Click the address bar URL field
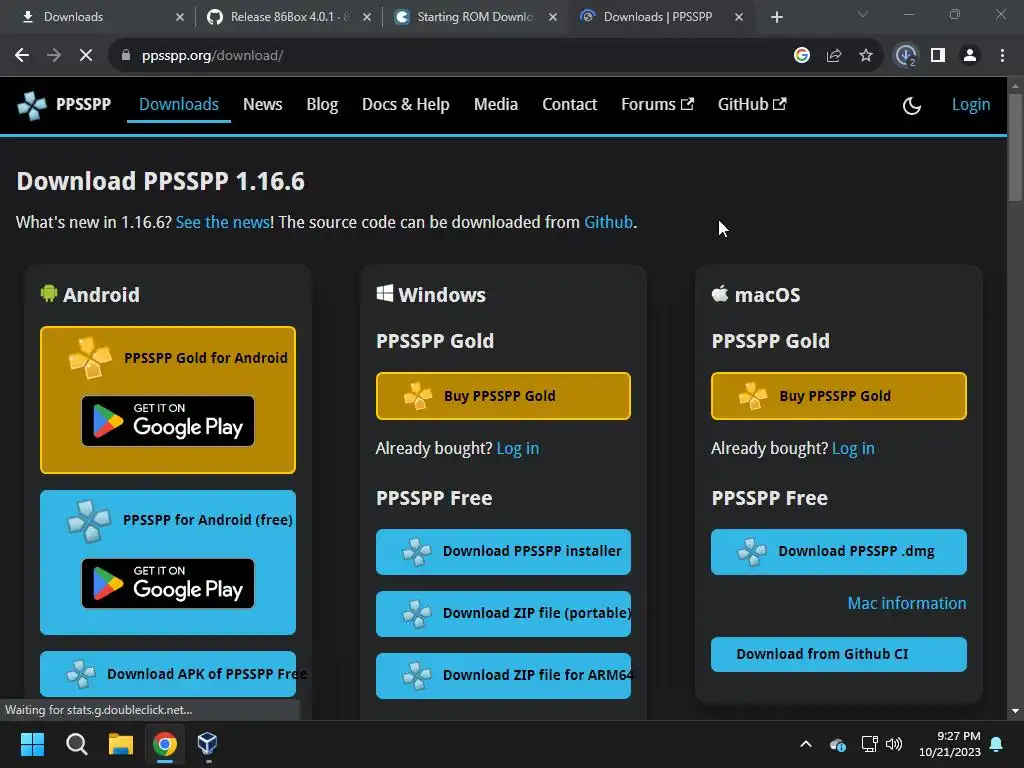1024x768 pixels. click(x=451, y=56)
